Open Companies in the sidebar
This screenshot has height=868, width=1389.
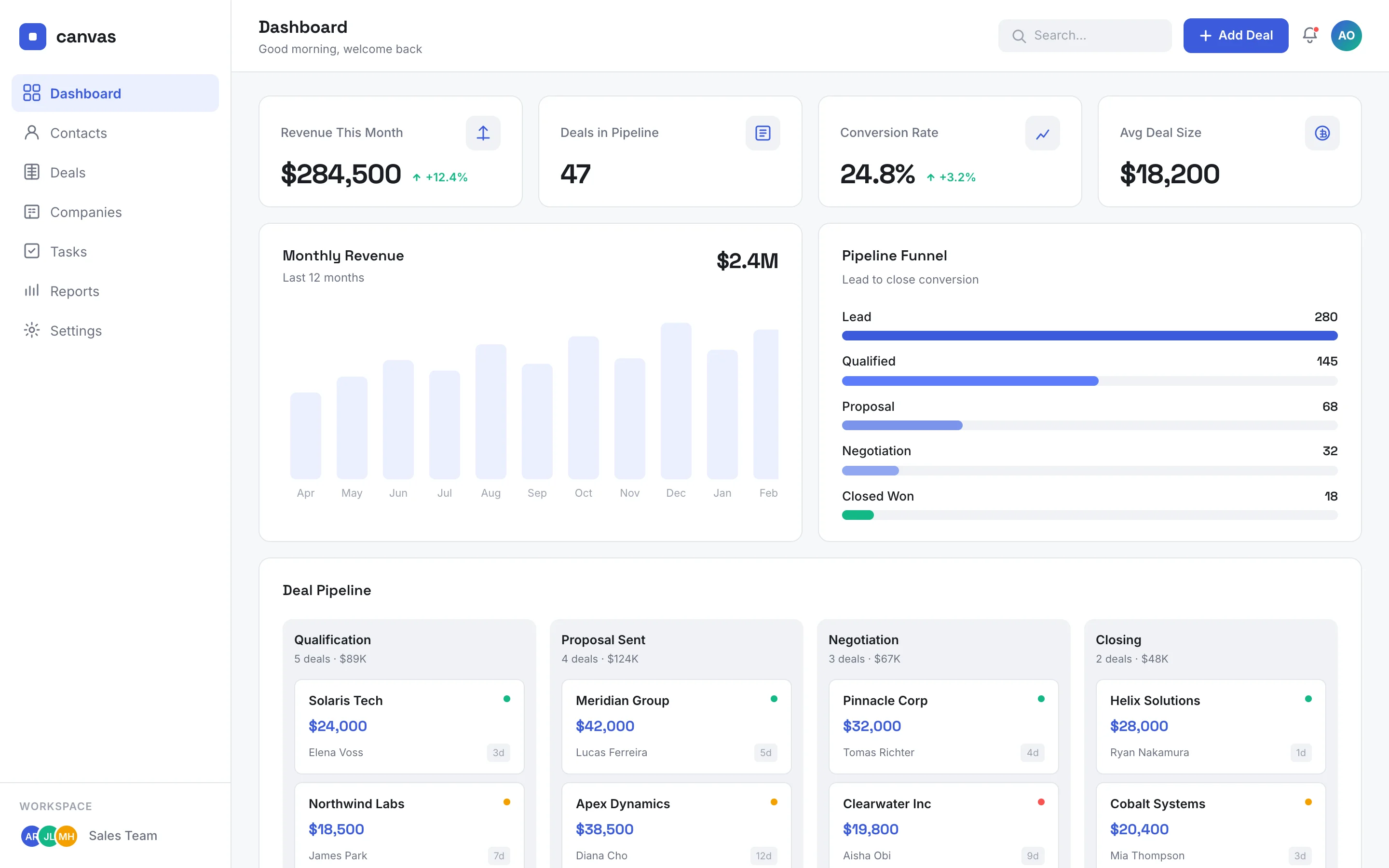tap(115, 212)
